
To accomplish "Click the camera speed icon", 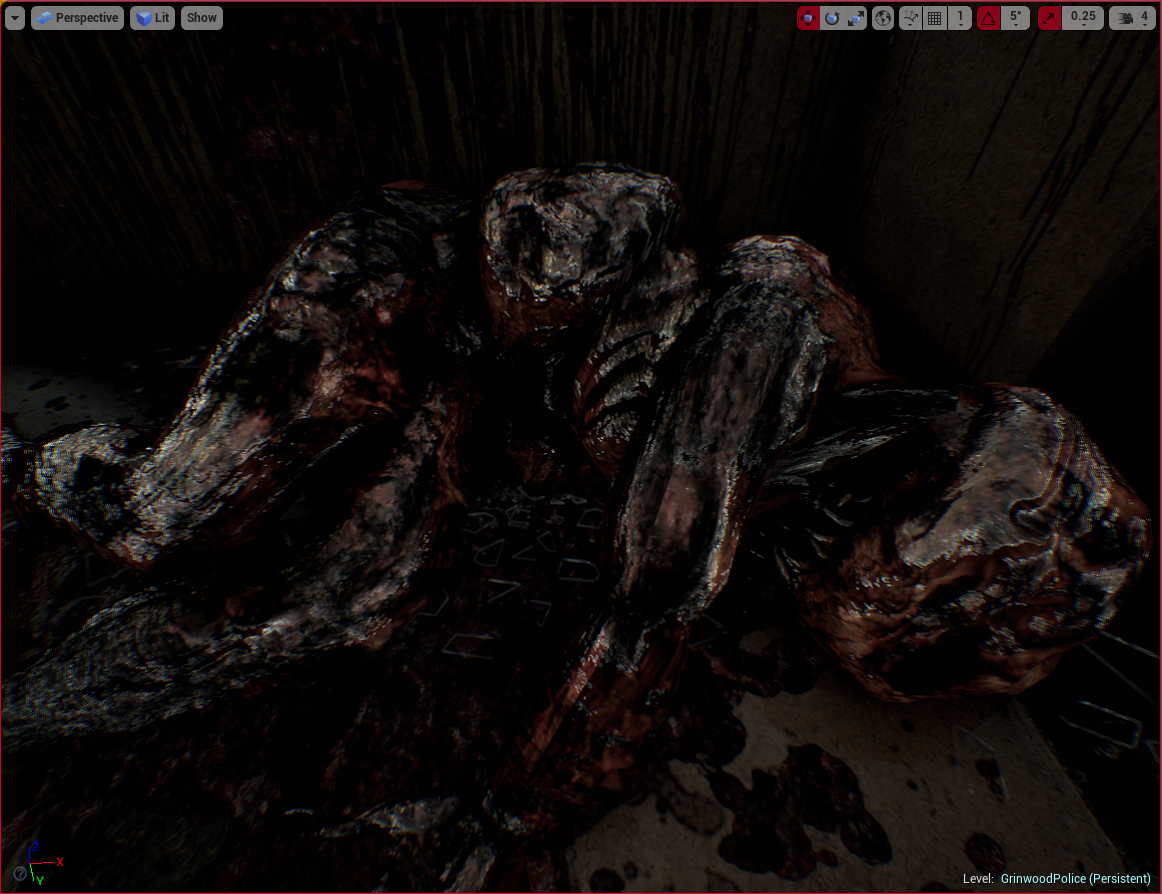I will coord(1125,18).
